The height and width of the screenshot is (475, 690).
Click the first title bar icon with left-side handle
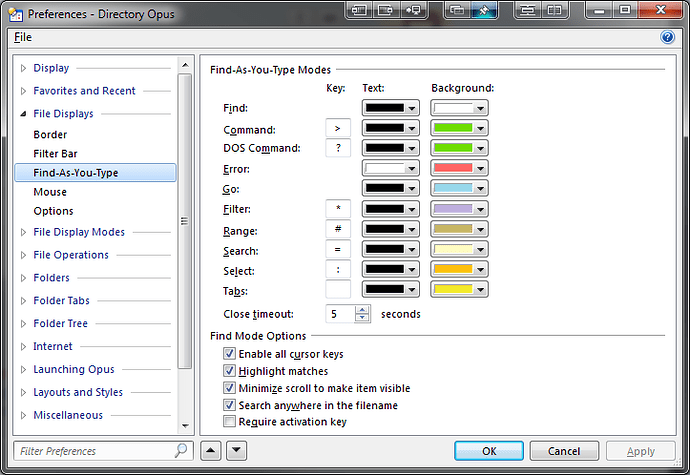pyautogui.click(x=360, y=10)
